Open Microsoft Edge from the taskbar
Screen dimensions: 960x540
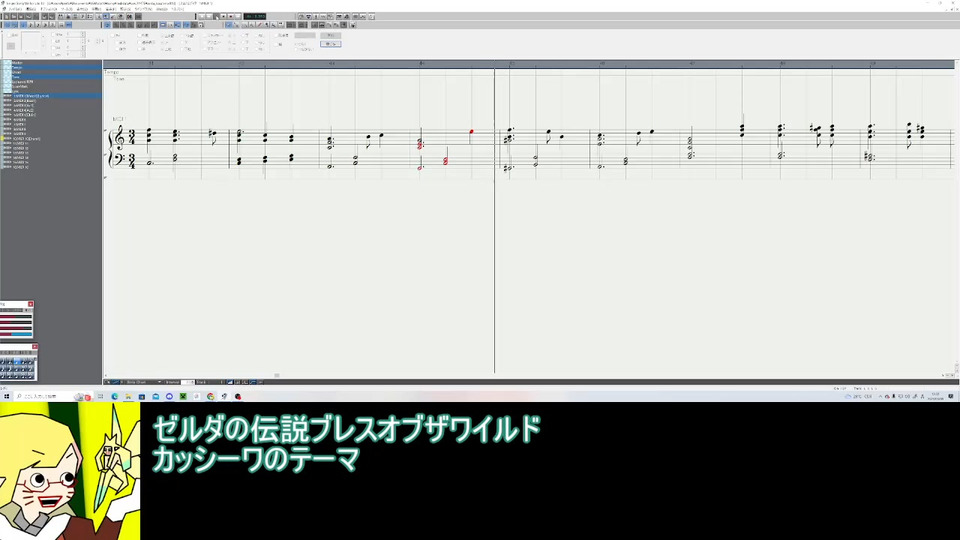pyautogui.click(x=114, y=397)
